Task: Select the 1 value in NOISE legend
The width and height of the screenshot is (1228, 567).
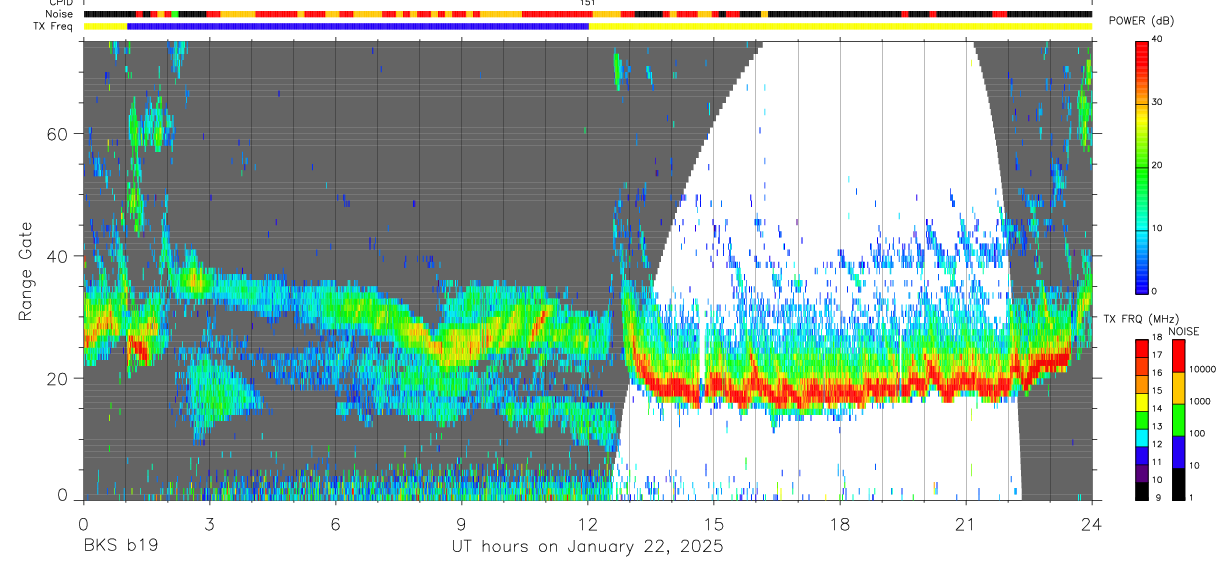Action: point(1192,497)
